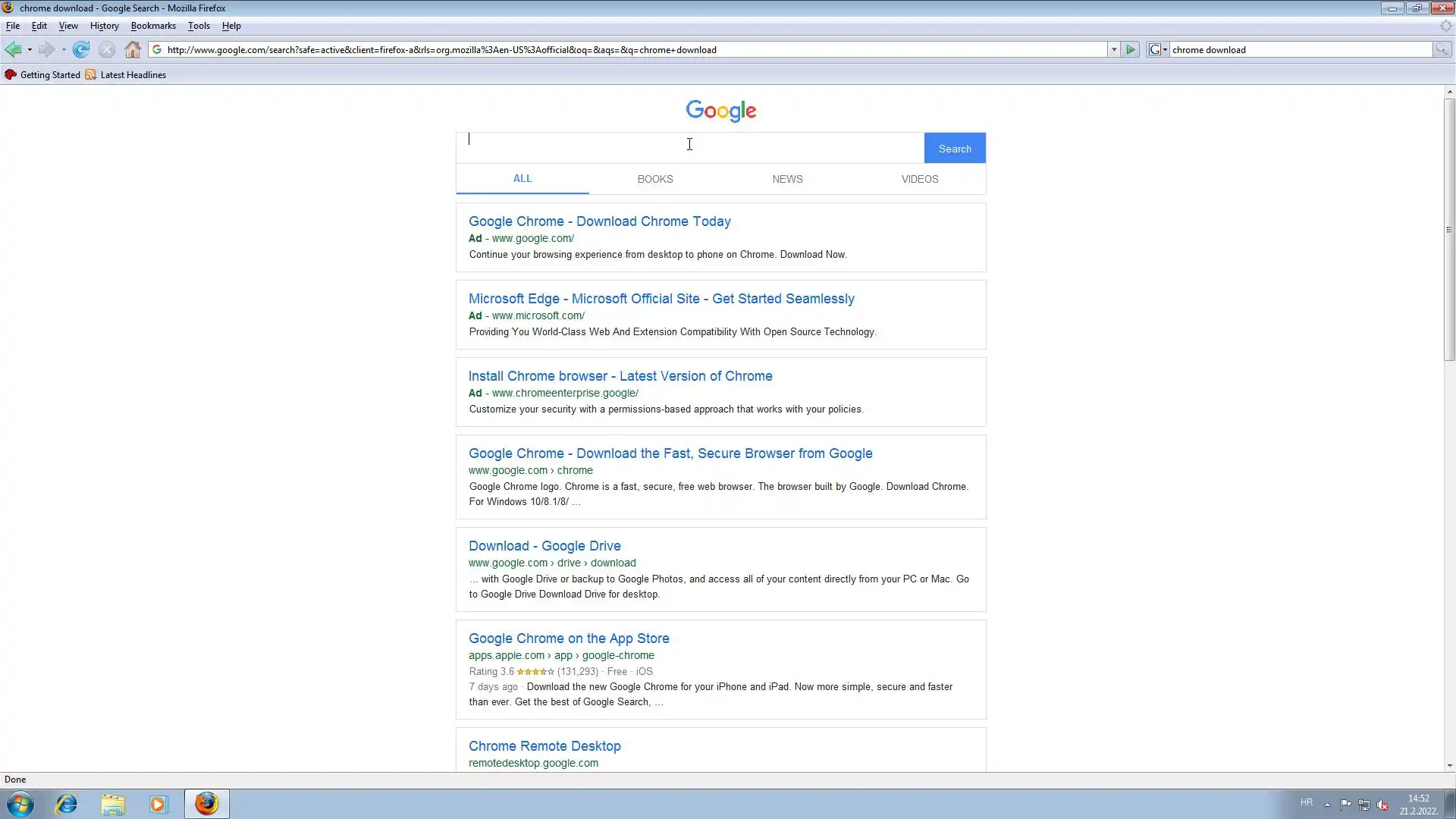Click the Back navigation arrow
This screenshot has width=1456, height=819.
13,50
